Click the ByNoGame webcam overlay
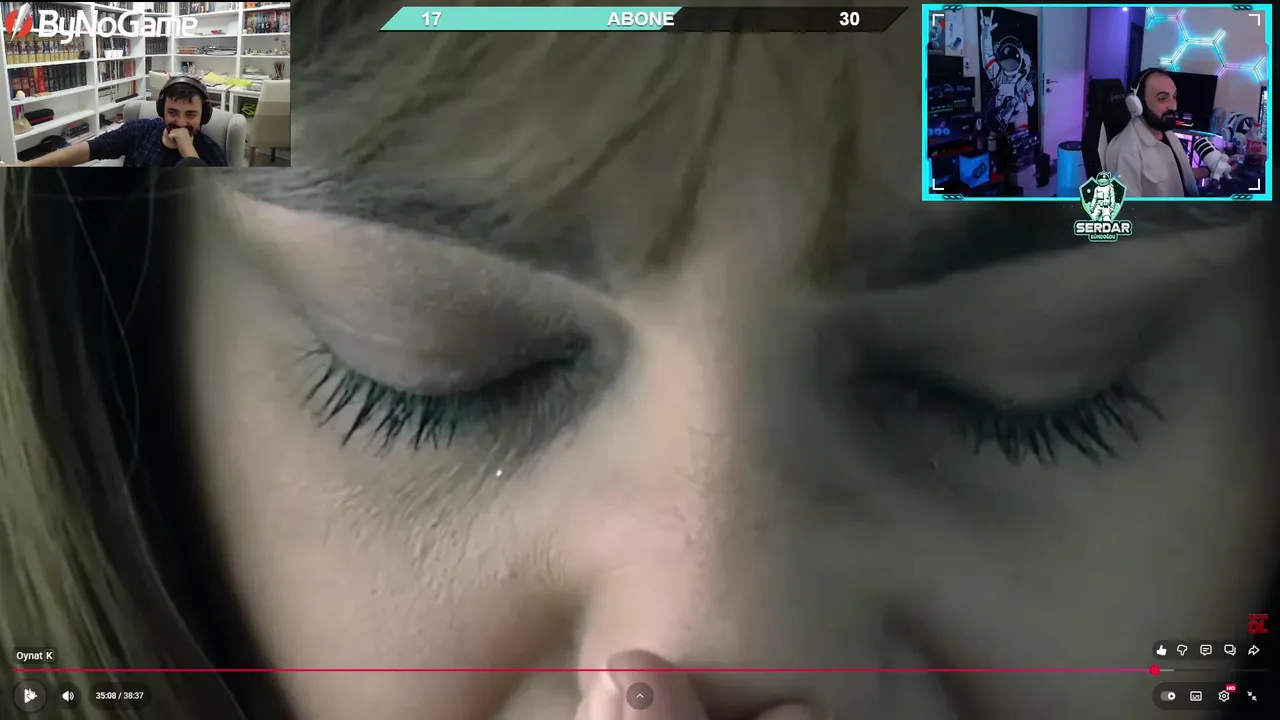This screenshot has height=720, width=1280. coord(145,83)
